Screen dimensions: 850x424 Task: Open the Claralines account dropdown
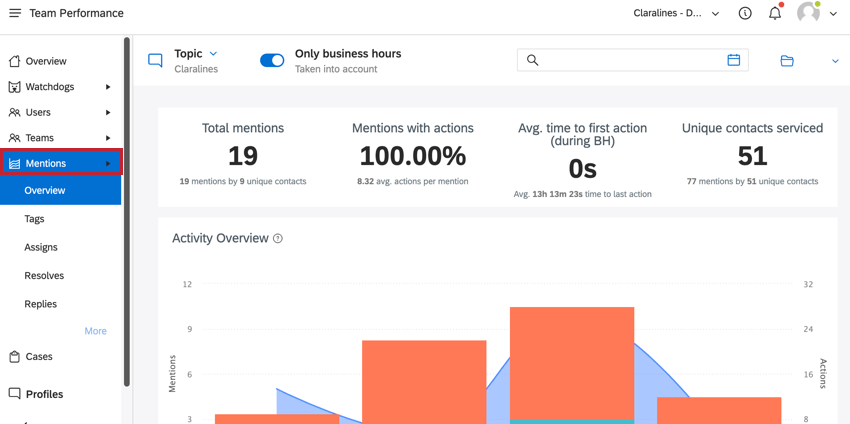[676, 14]
